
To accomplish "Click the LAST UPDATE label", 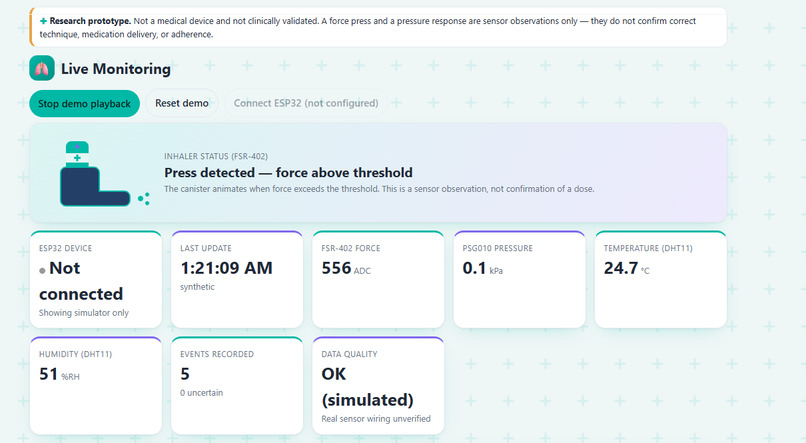I will point(206,248).
